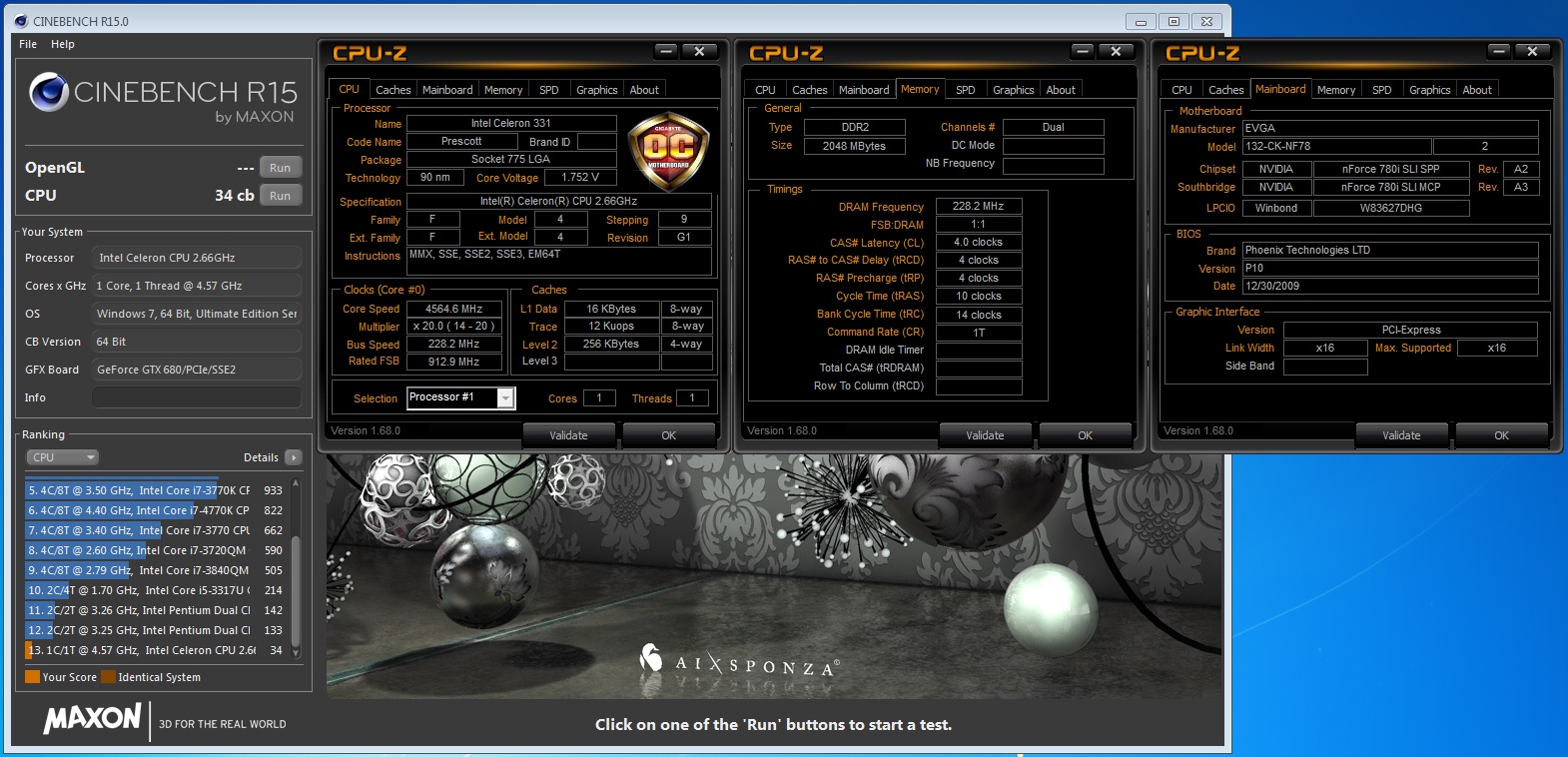Open SPD tab in first CPU-Z window
This screenshot has height=757, width=1568.
click(549, 90)
